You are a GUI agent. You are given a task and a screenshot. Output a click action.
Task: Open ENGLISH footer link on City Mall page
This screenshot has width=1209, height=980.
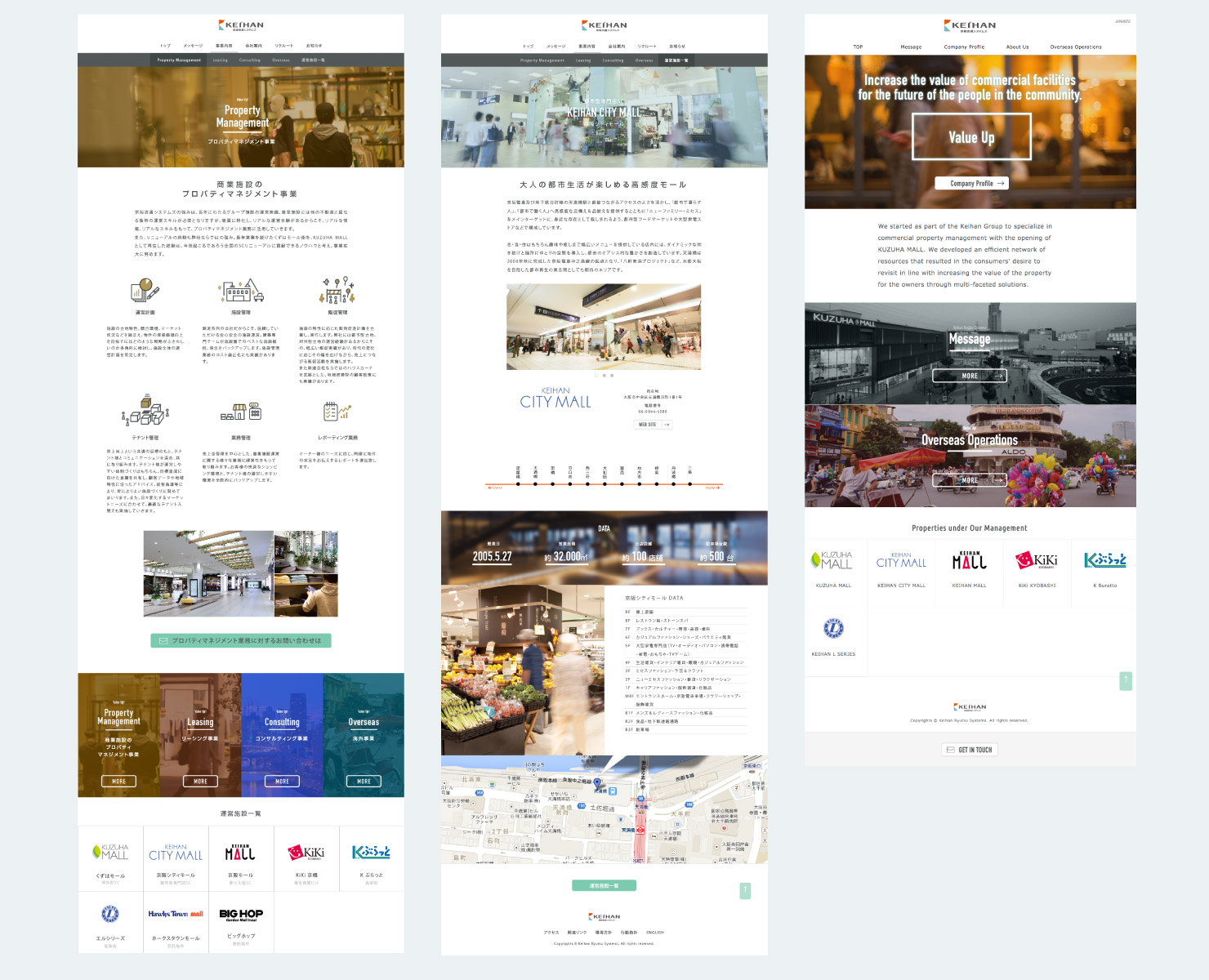pos(655,932)
